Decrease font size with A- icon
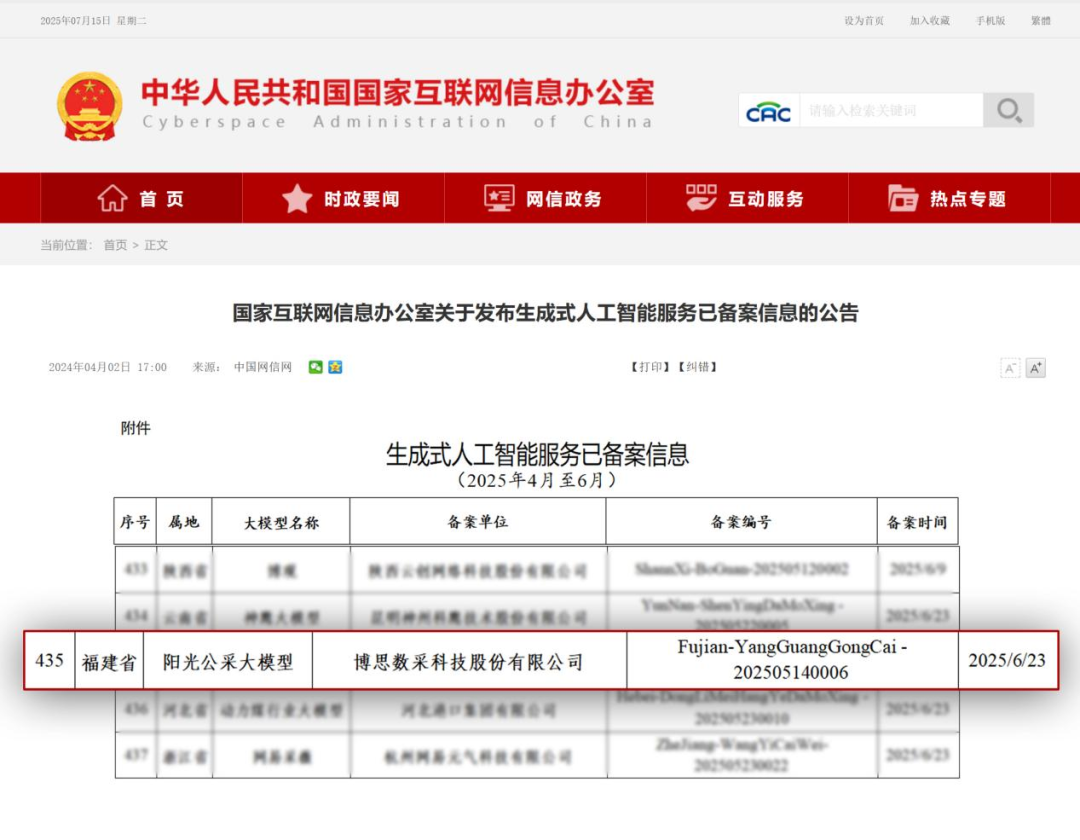This screenshot has width=1080, height=840. (1010, 368)
